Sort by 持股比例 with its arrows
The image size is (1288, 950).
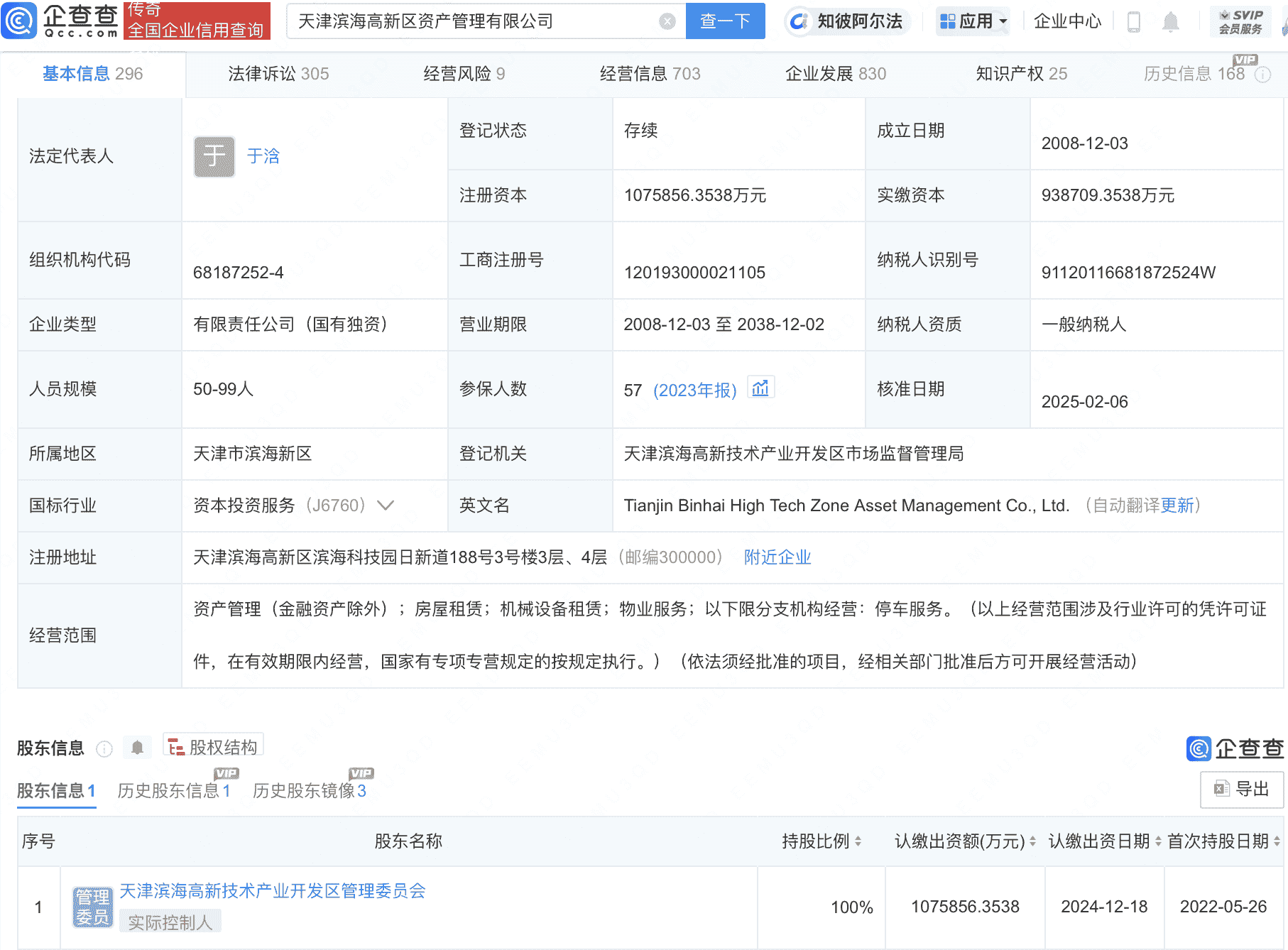(x=858, y=841)
